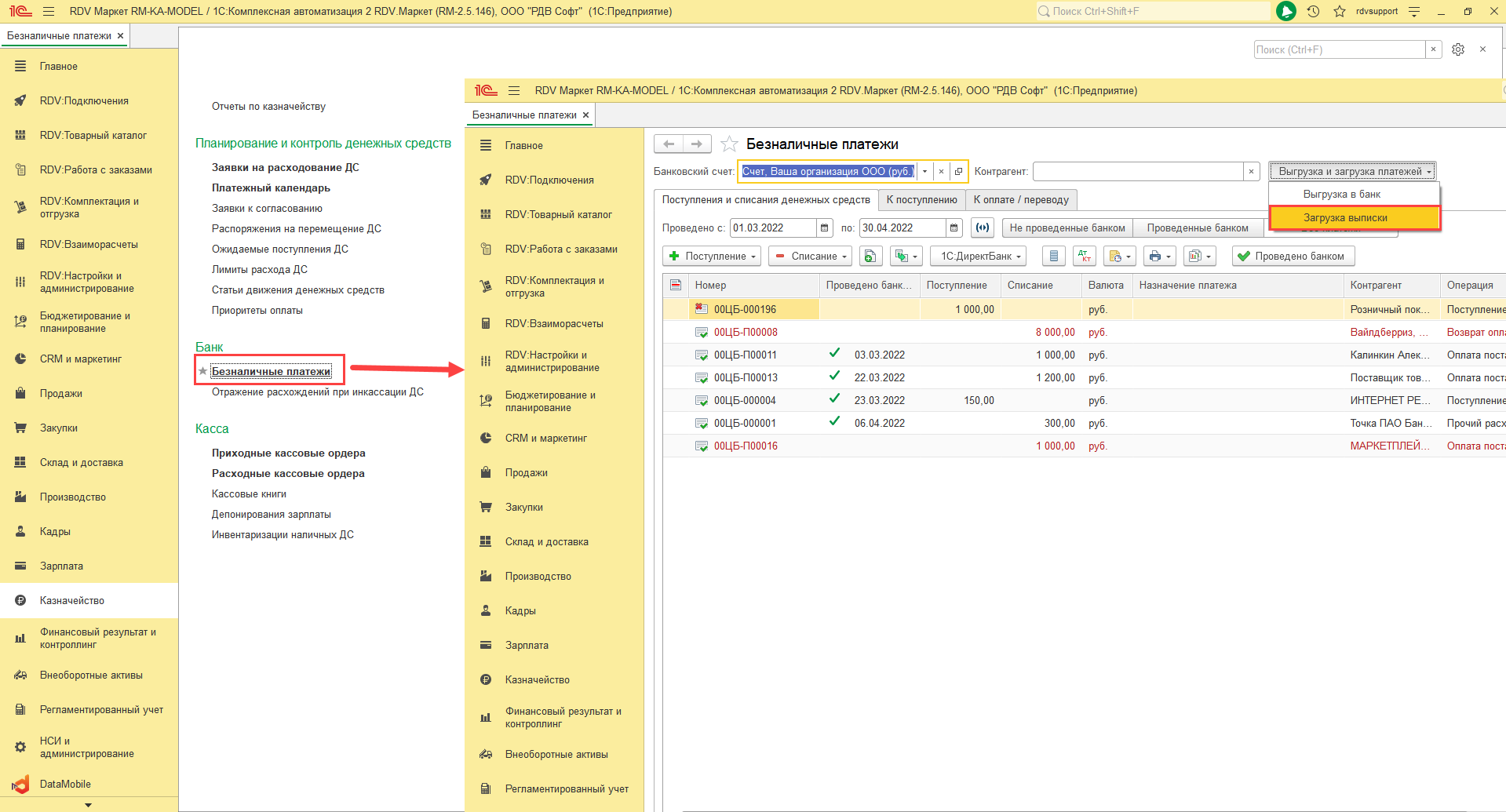Open the history clock icon
The image size is (1506, 812).
(1313, 11)
